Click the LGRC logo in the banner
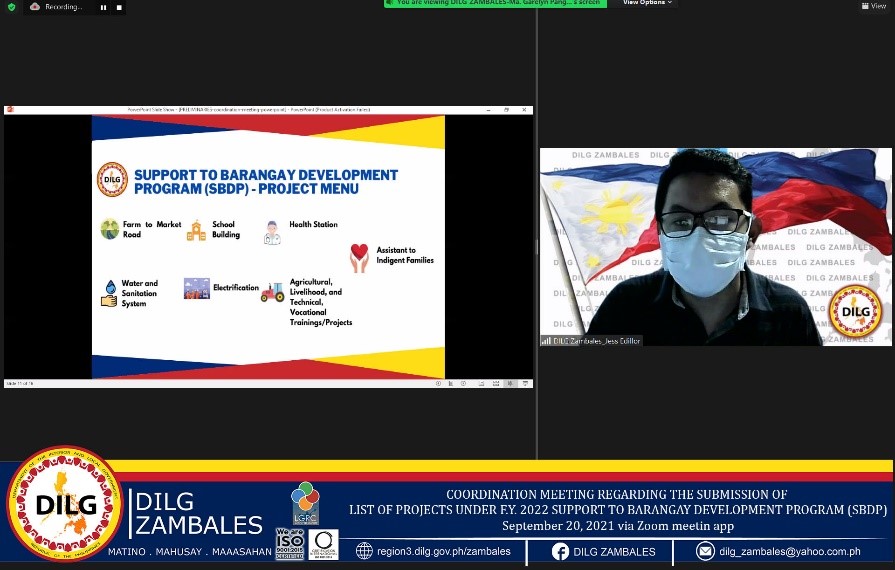The width and height of the screenshot is (895, 570). (x=305, y=503)
